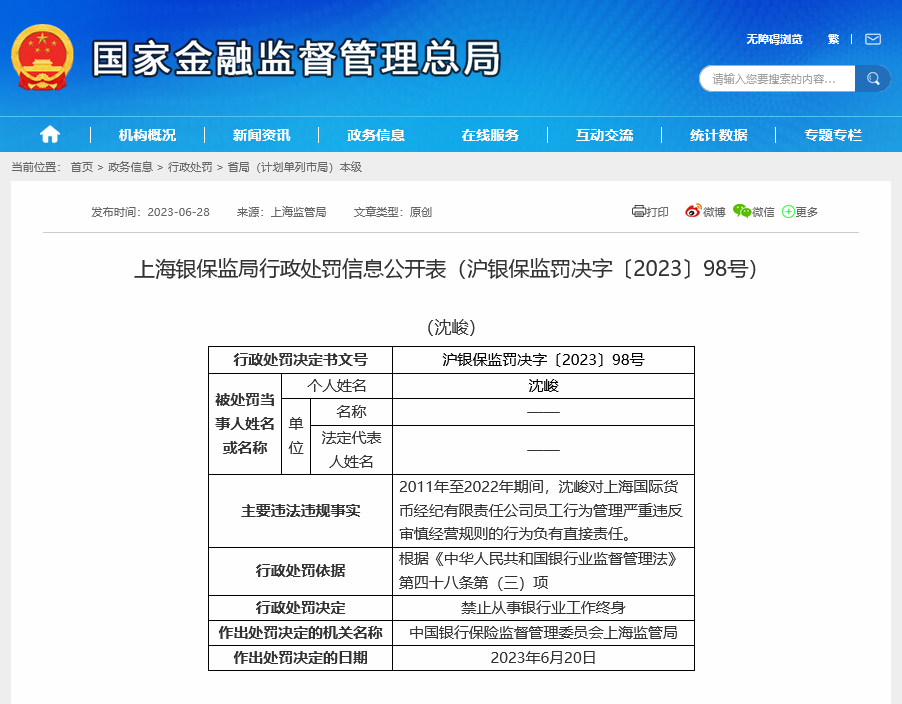Select the article title ending 98号
Viewport: 902px width, 704px height.
pyautogui.click(x=445, y=269)
